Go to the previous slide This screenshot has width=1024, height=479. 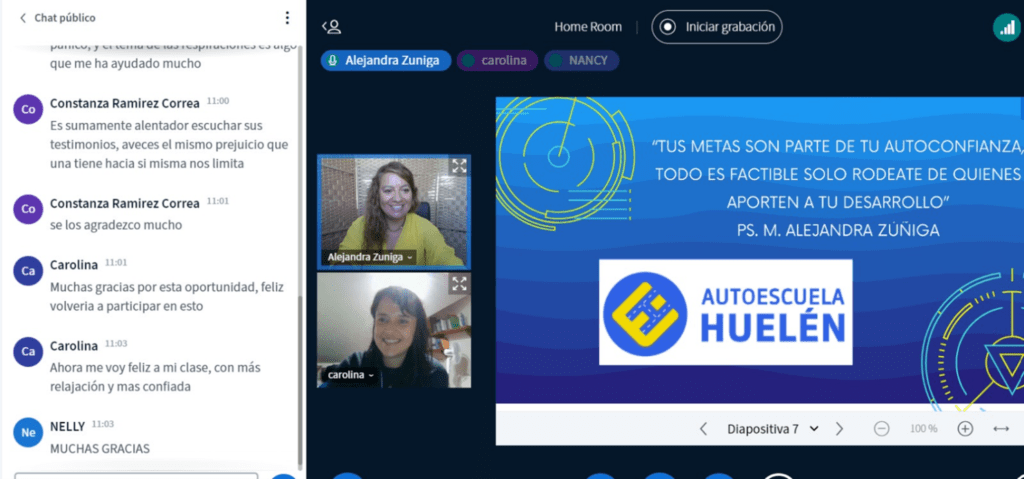click(703, 429)
